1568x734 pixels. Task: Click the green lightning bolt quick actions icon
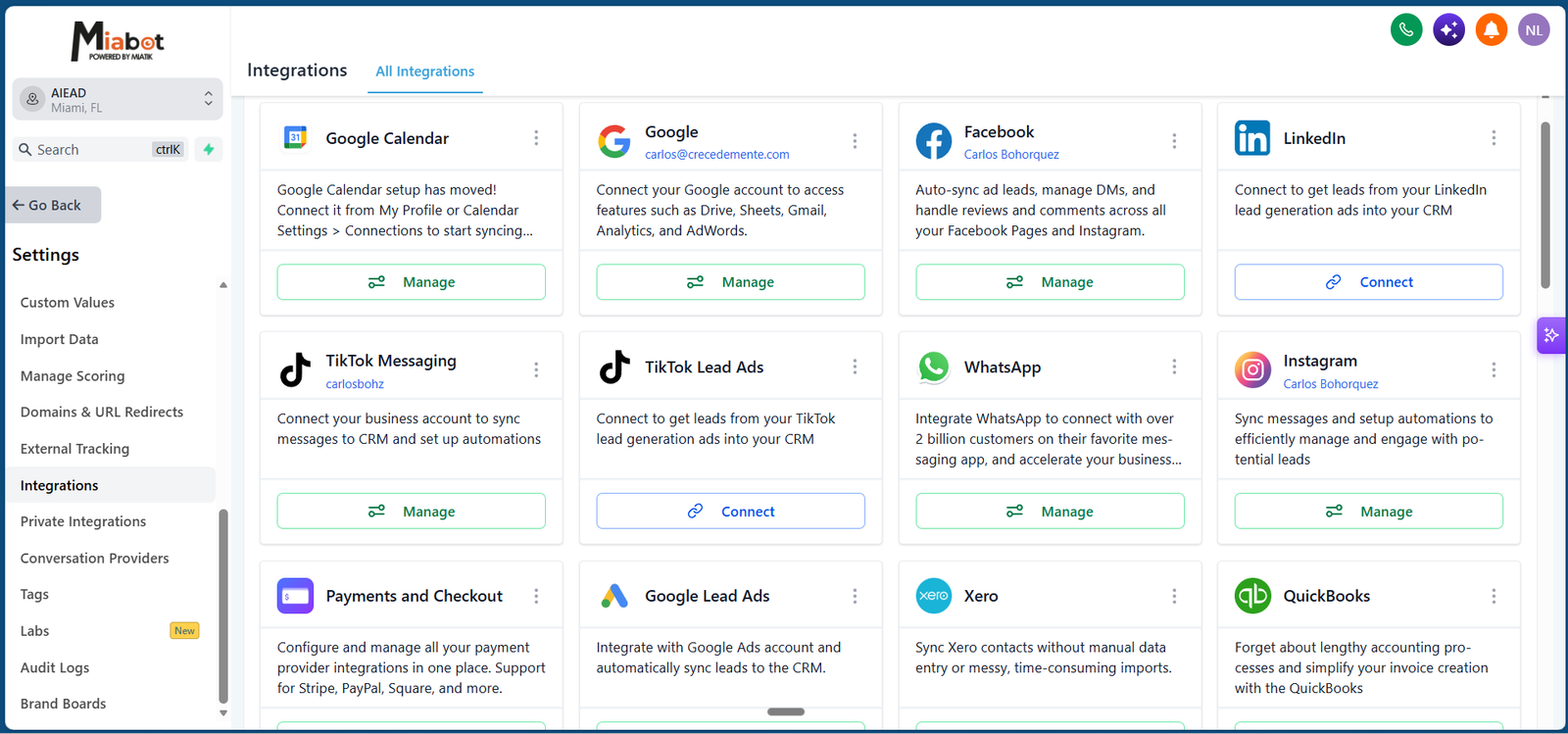[x=209, y=149]
